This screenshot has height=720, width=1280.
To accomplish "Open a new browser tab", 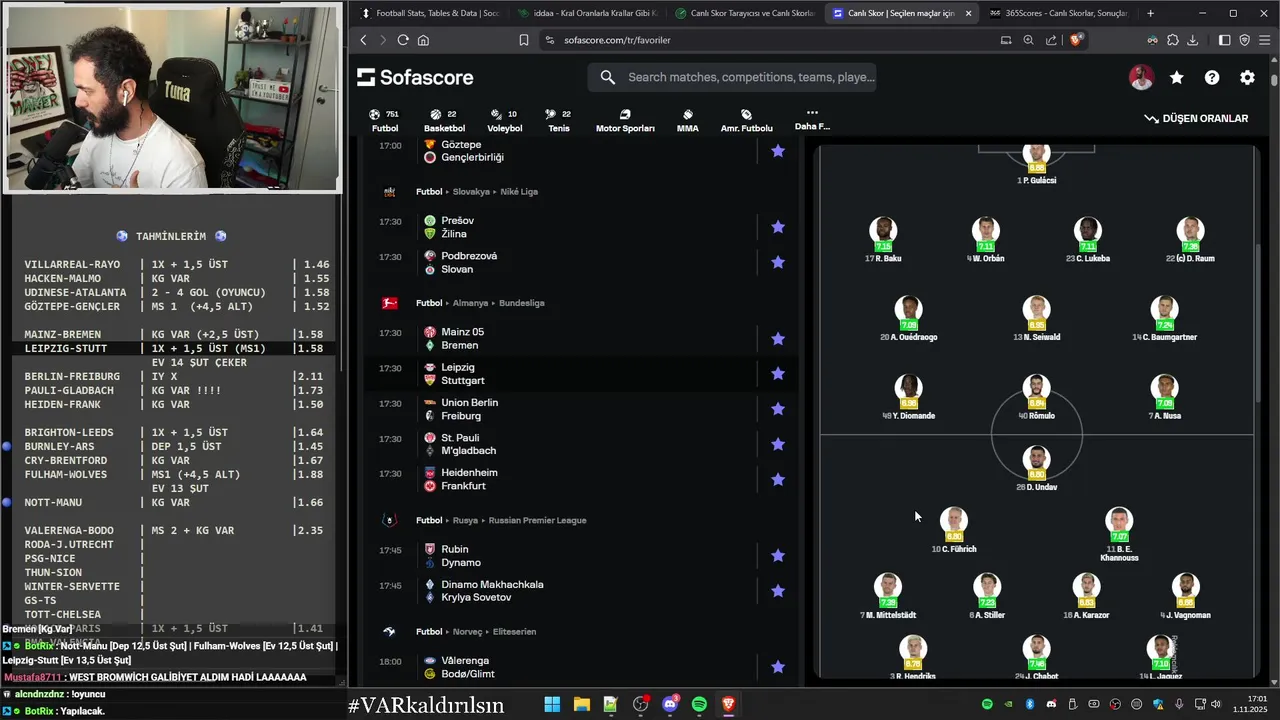I will tap(1150, 13).
